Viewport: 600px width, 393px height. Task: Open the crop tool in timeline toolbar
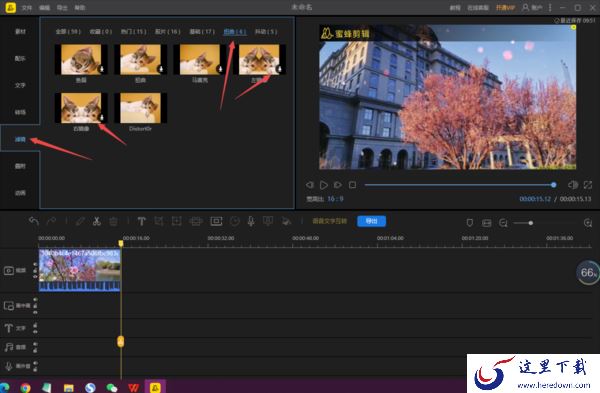[x=159, y=221]
